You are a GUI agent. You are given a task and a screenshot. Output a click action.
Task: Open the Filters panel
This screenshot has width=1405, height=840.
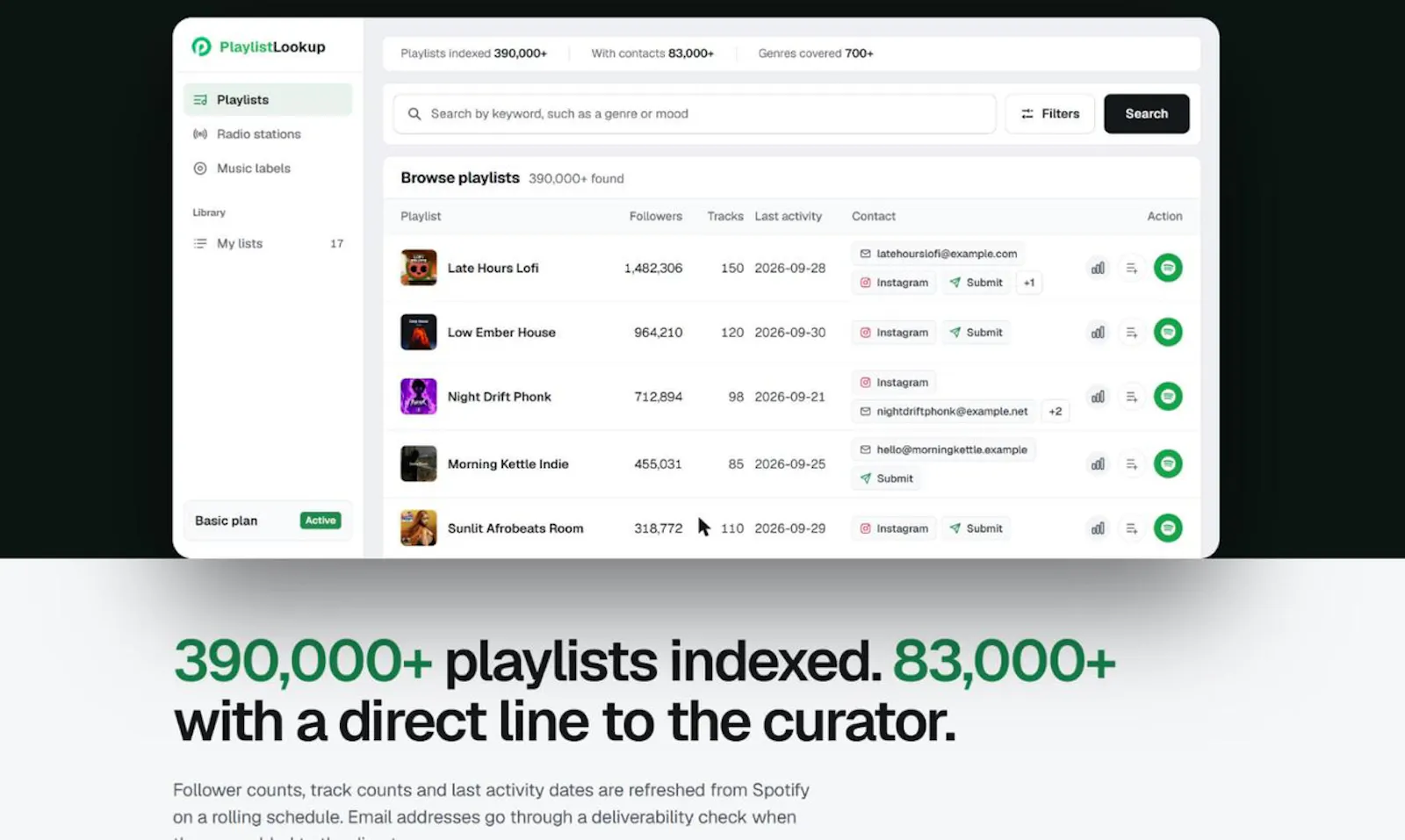coord(1050,113)
